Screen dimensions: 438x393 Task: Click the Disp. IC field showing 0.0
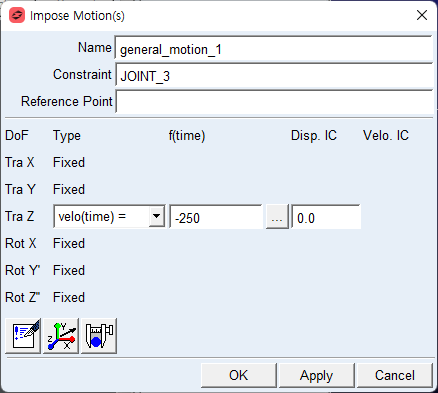tap(326, 217)
